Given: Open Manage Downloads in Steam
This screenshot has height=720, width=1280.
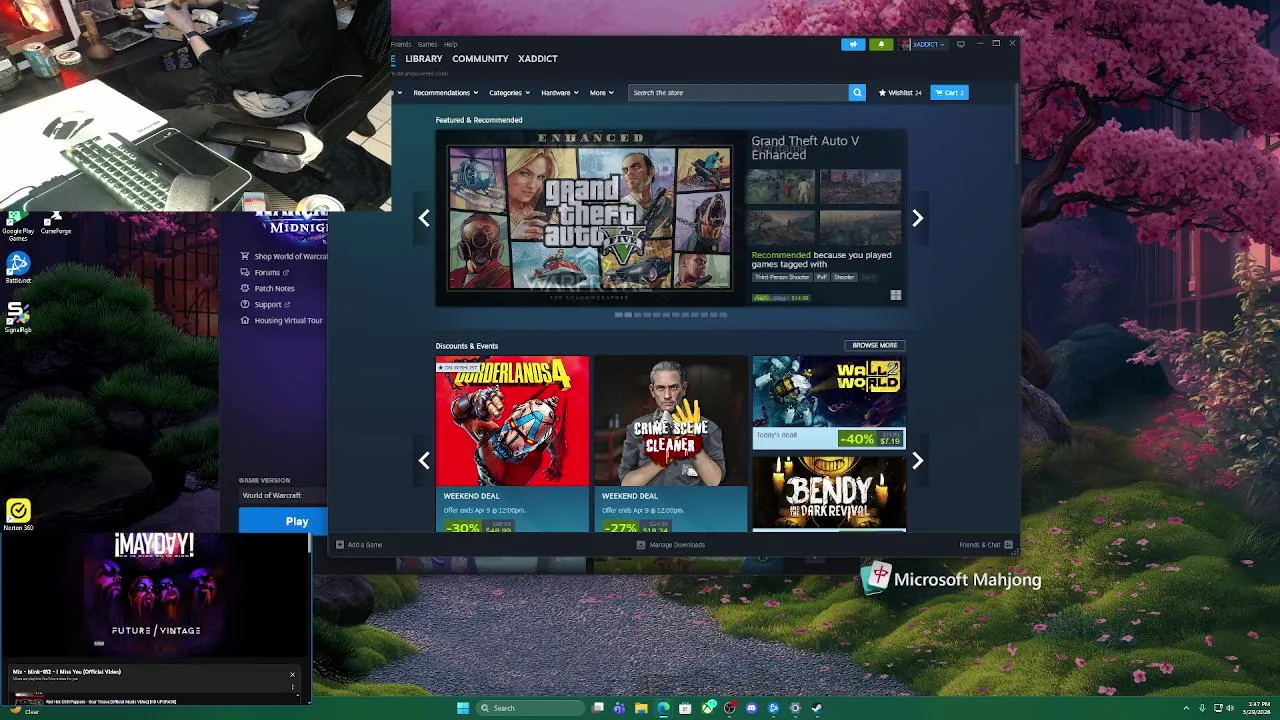Looking at the screenshot, I should (x=671, y=545).
